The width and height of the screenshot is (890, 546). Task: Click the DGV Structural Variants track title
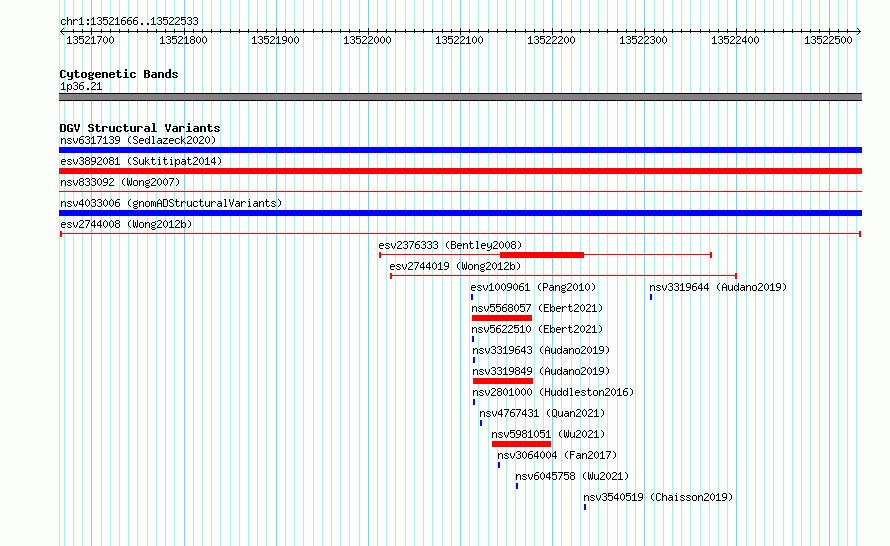point(140,128)
